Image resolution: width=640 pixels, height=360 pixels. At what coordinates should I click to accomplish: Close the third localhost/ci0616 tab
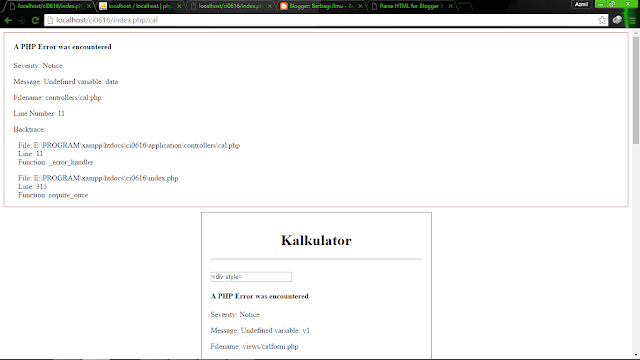point(270,6)
